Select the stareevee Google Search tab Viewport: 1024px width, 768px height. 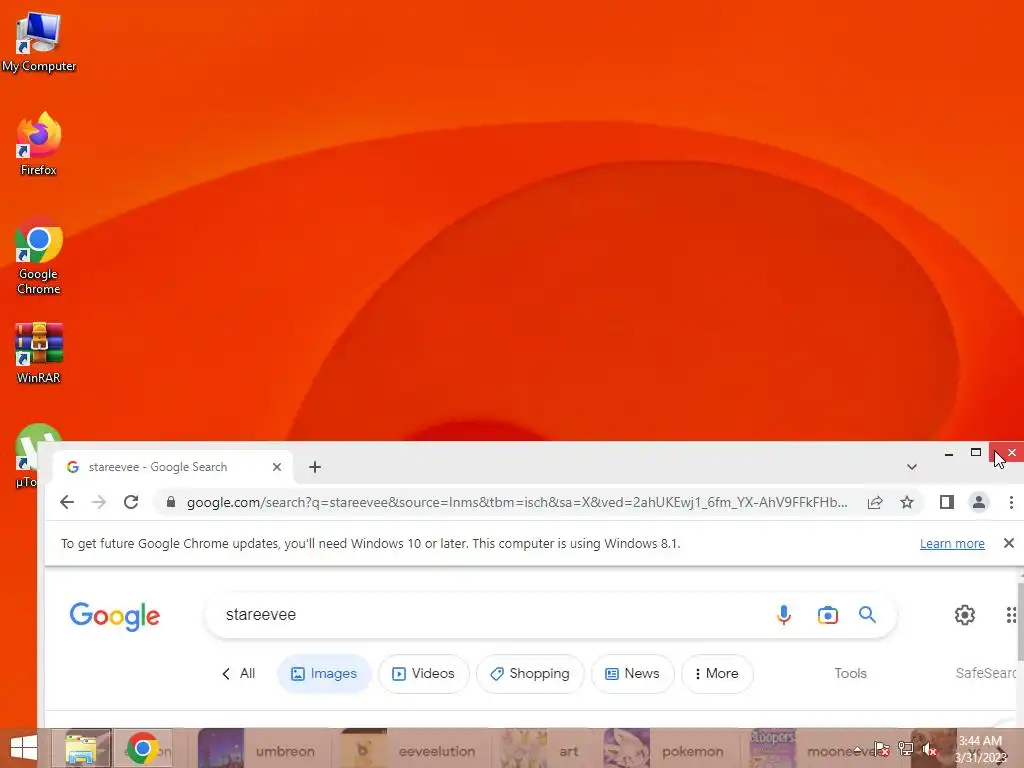pos(173,467)
